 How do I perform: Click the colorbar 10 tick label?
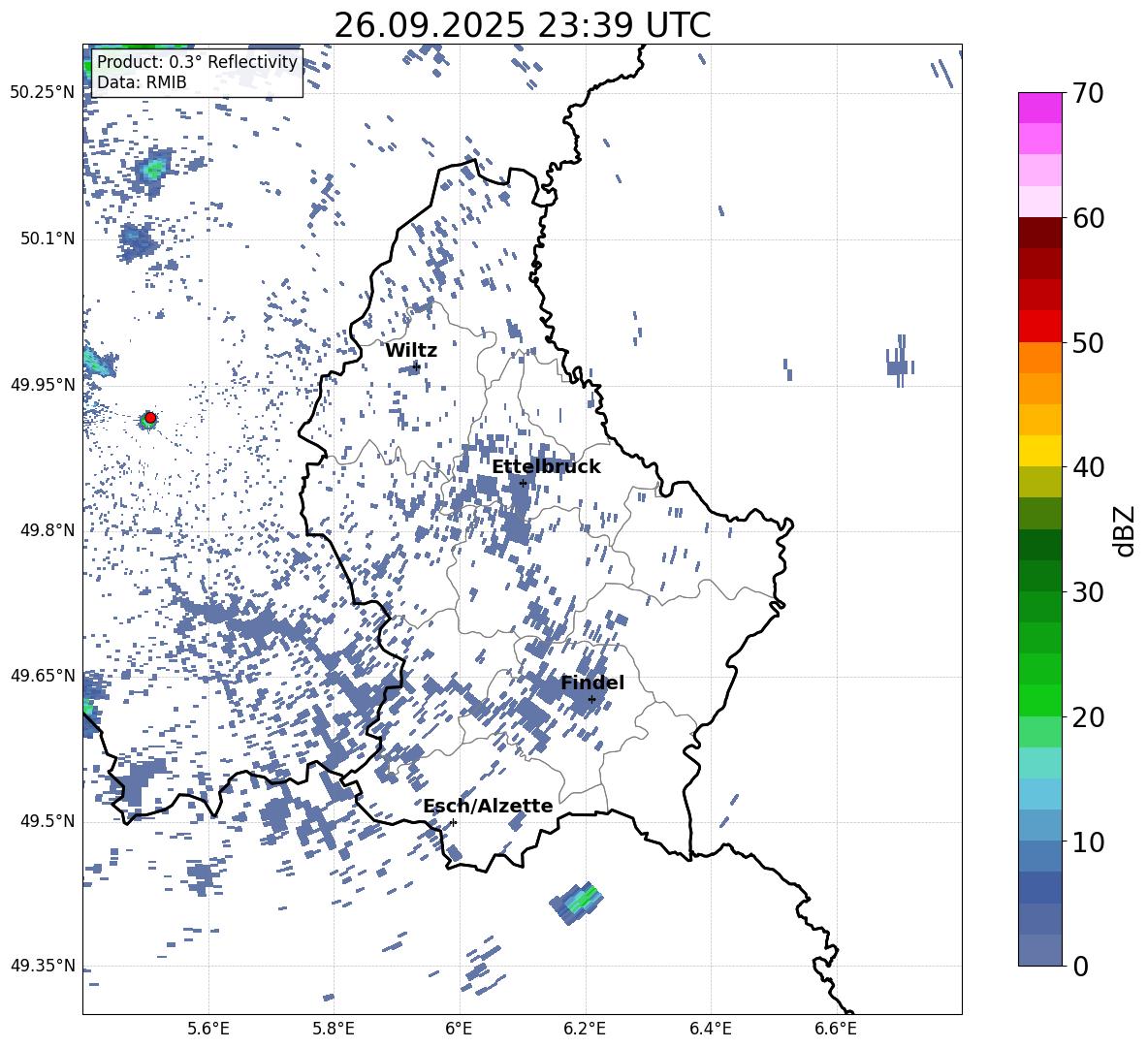tap(1088, 842)
